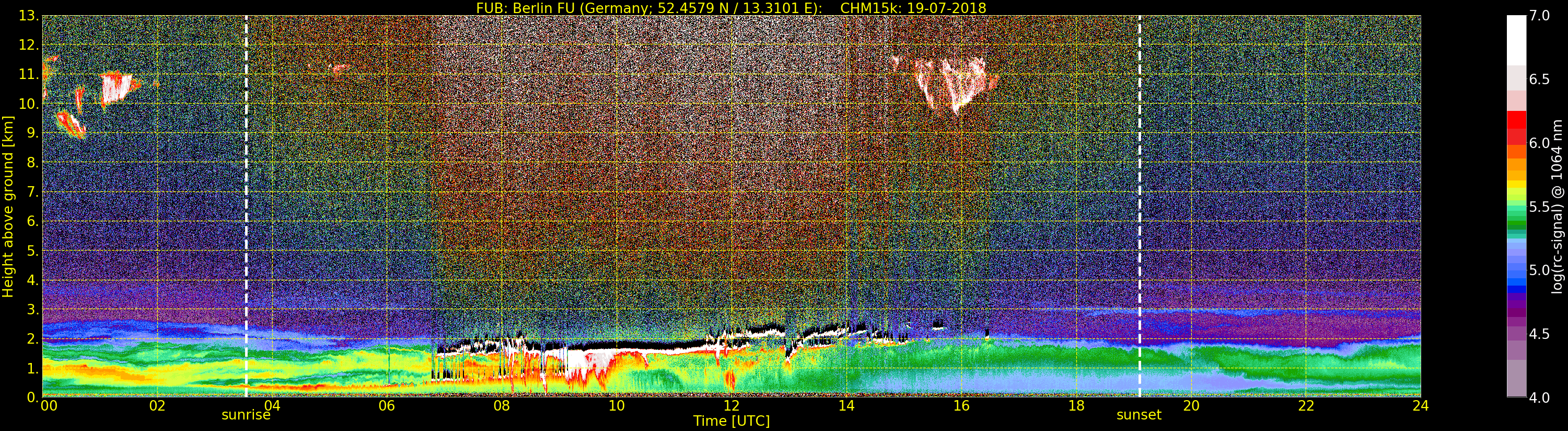The width and height of the screenshot is (1568, 431).
Task: Click the x-axis tick label '02'
Action: [157, 406]
